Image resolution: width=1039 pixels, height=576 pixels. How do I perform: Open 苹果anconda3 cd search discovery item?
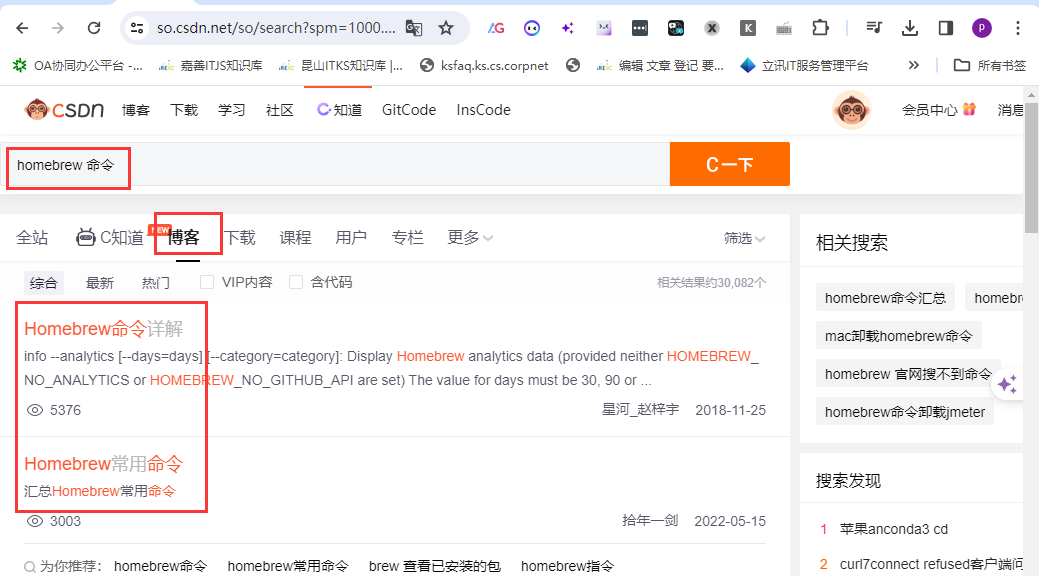pyautogui.click(x=893, y=529)
